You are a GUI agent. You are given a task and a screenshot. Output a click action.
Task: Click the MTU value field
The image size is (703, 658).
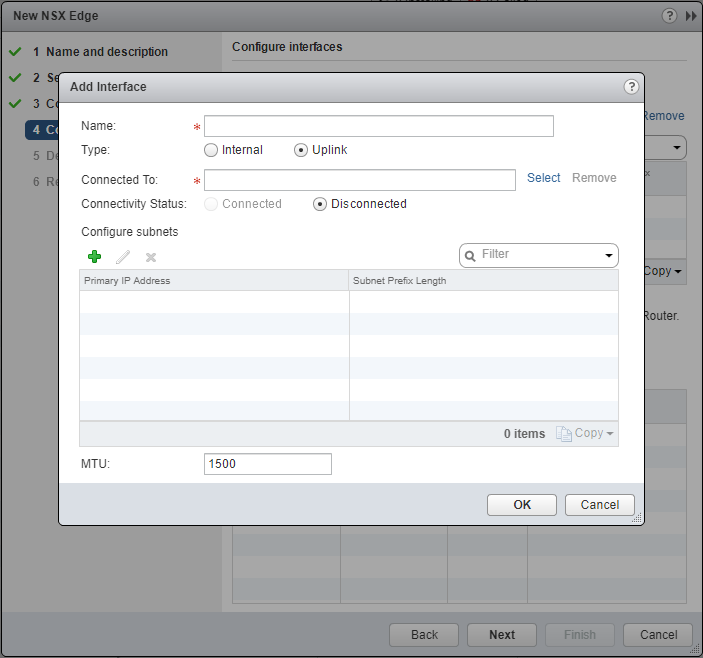pos(267,464)
